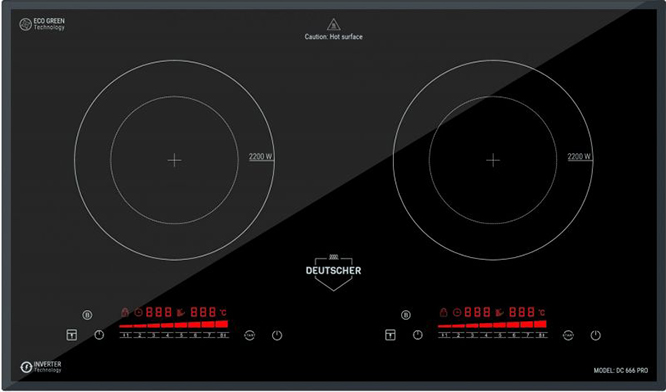Tap the left zone START circle icon
Image resolution: width=666 pixels, height=392 pixels.
click(x=249, y=335)
